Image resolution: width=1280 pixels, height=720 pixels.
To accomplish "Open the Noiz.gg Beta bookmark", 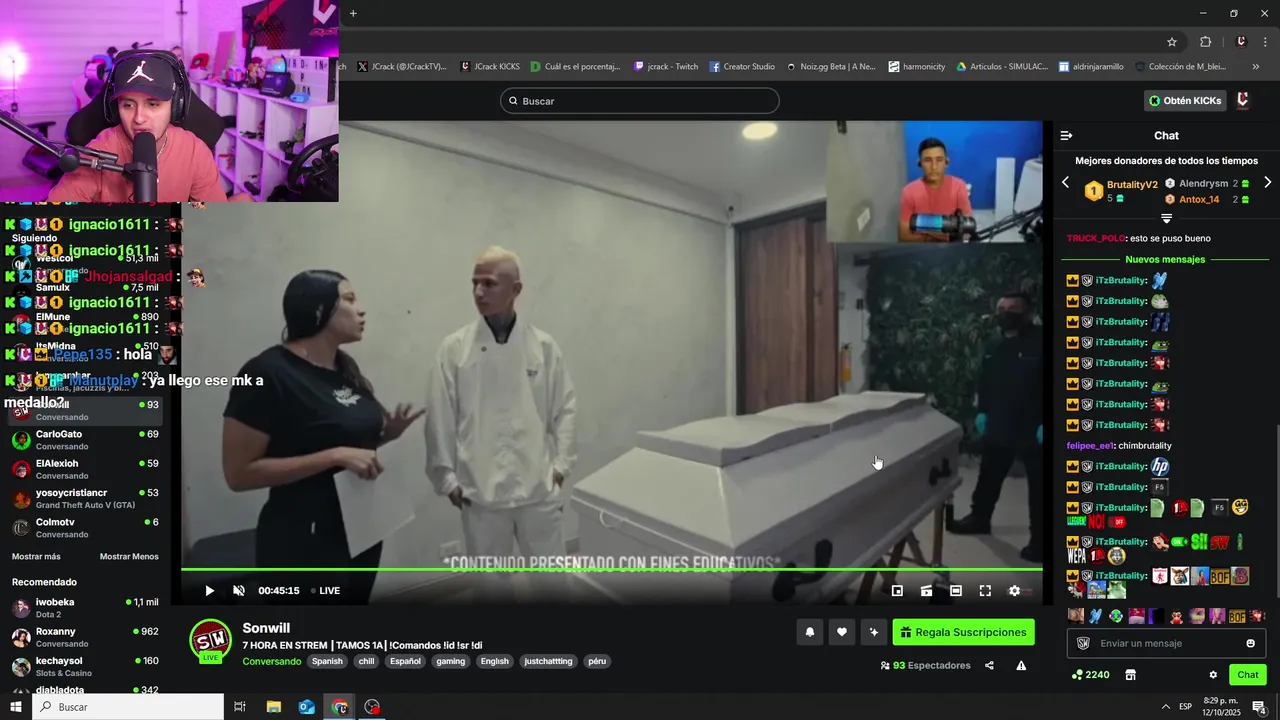I will point(831,67).
